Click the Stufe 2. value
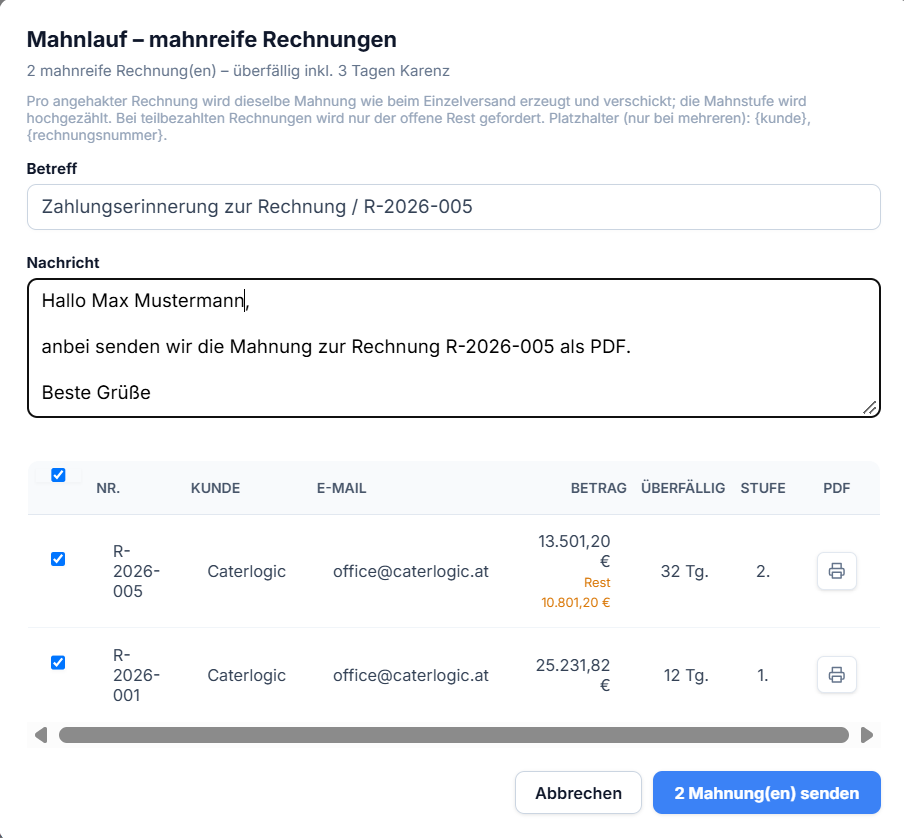The width and height of the screenshot is (904, 838). pos(763,571)
